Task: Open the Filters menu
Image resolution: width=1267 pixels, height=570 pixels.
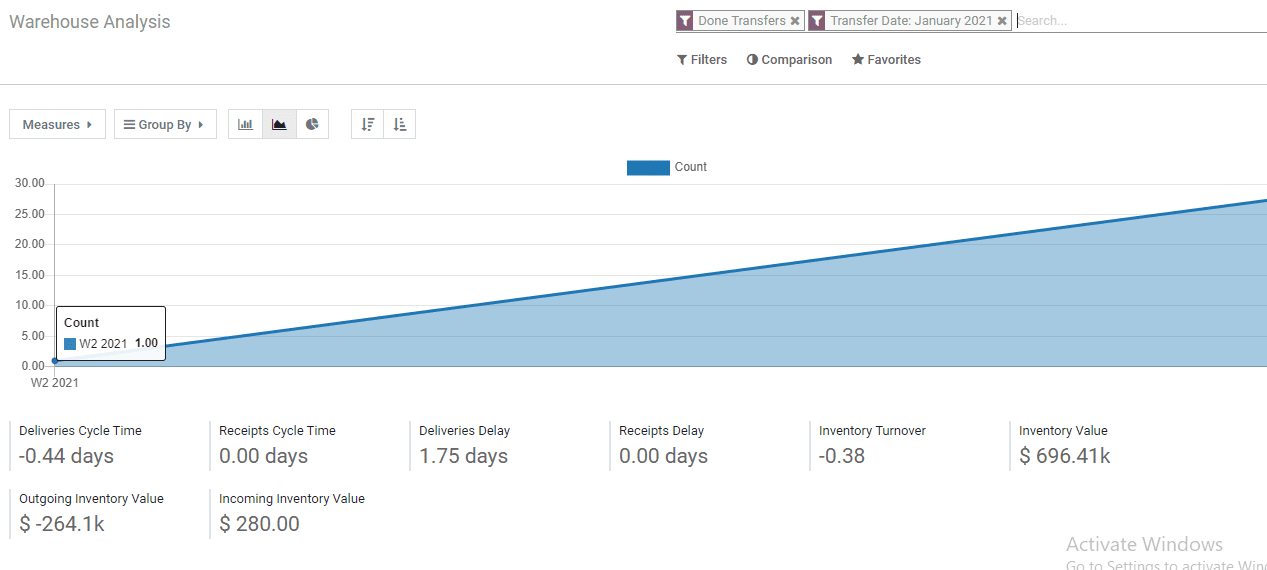Action: click(702, 59)
